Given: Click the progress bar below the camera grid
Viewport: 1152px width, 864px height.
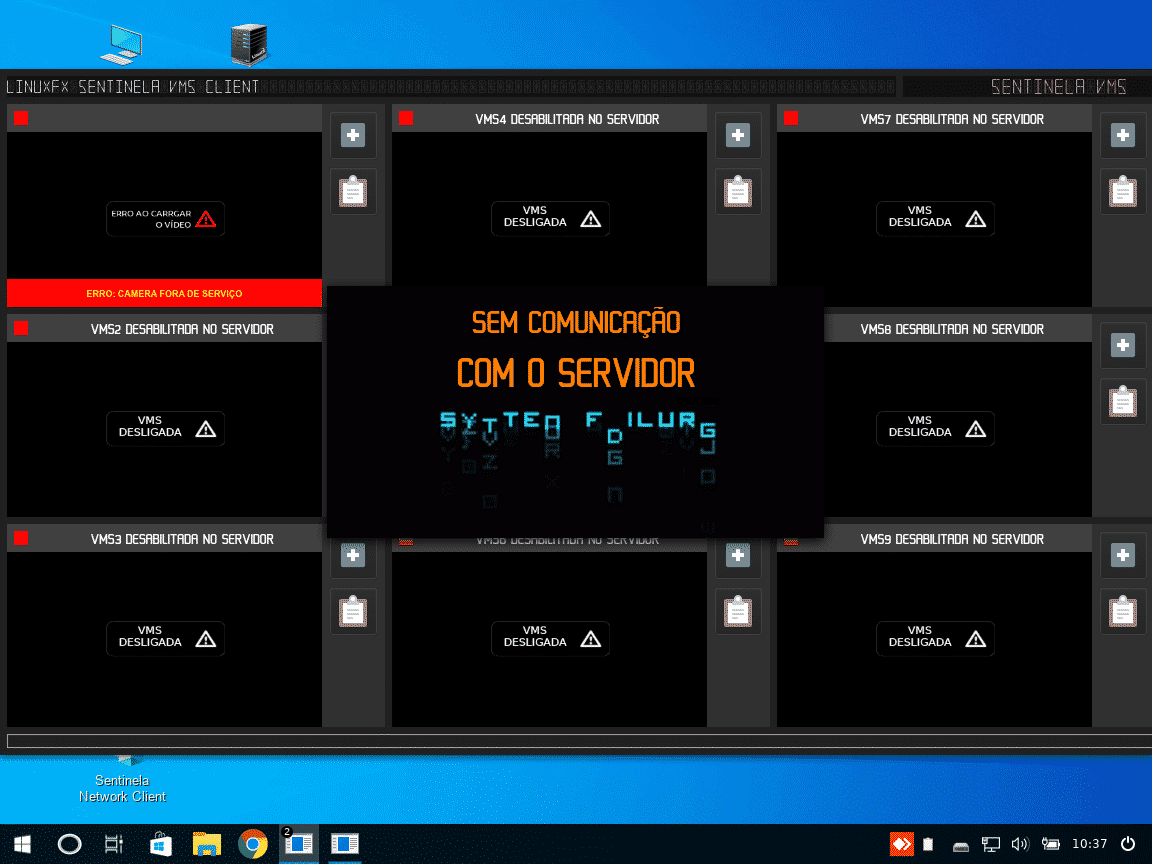Looking at the screenshot, I should [x=576, y=741].
